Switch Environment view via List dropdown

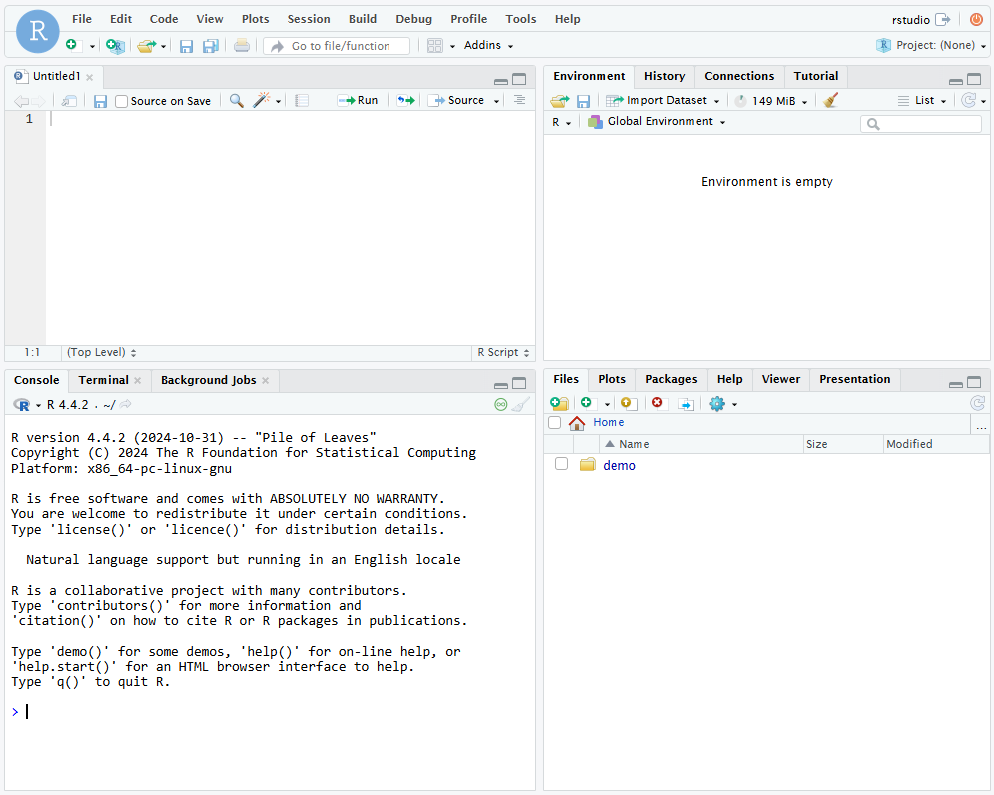(x=922, y=101)
